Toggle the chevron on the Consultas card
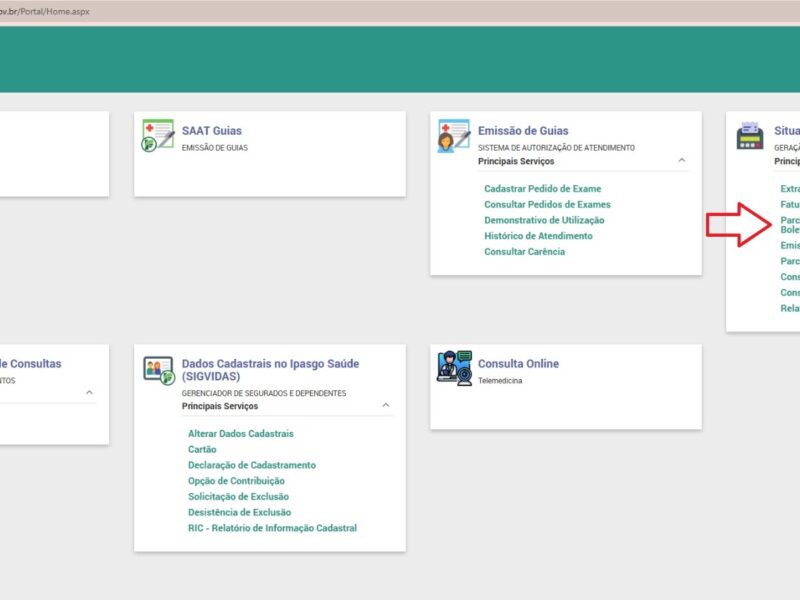 (x=89, y=393)
